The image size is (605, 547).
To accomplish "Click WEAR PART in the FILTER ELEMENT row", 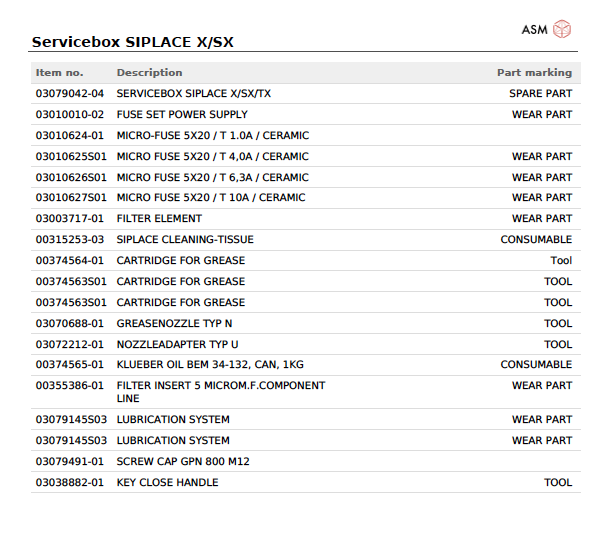I will pyautogui.click(x=542, y=219).
